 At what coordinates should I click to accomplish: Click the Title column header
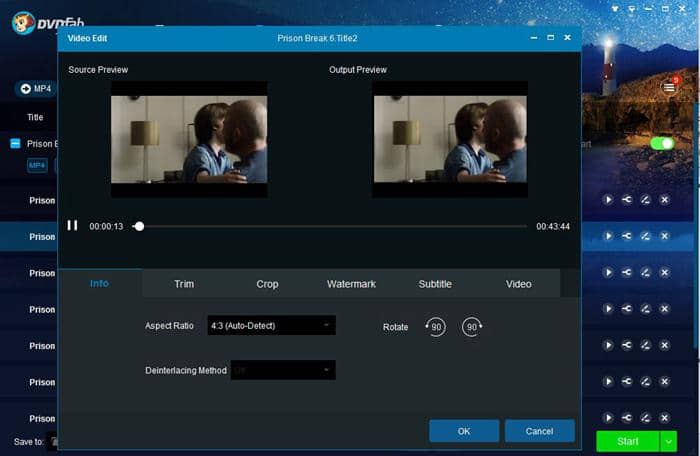[35, 117]
